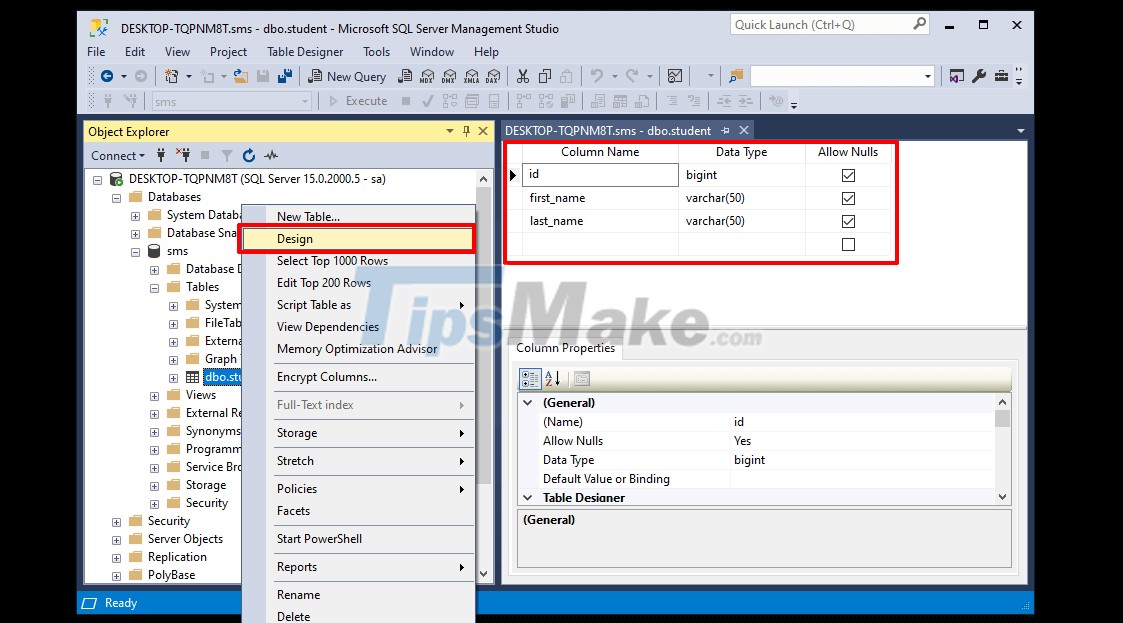
Task: Toggle Allow Nulls for first_name
Action: (x=848, y=198)
